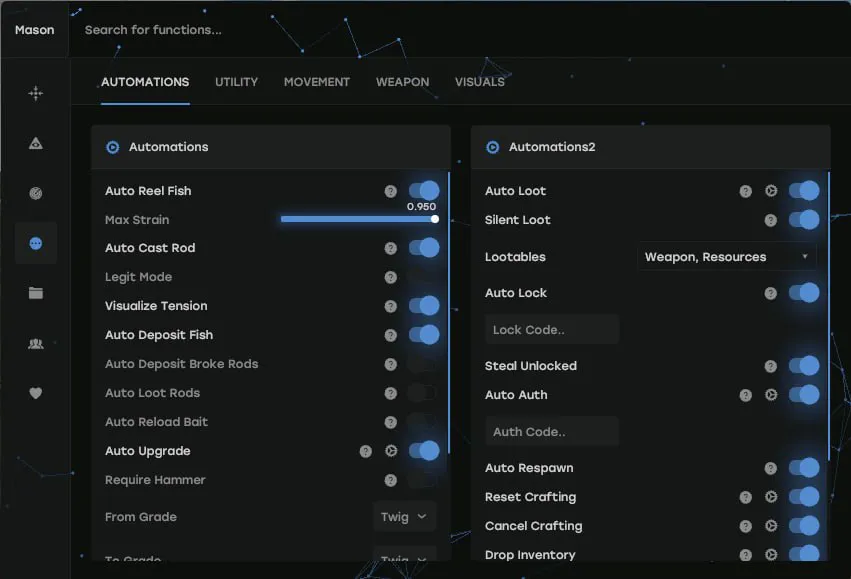Show help for Silent Loot

[771, 220]
